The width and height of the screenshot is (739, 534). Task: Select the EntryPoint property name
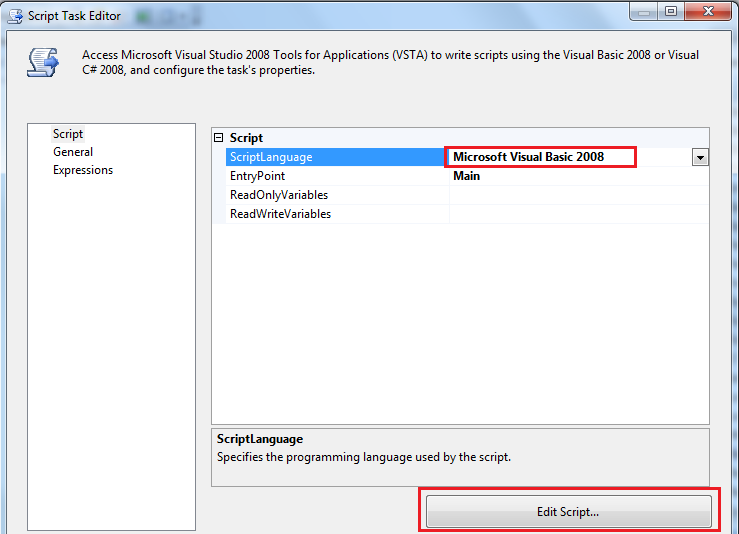pyautogui.click(x=257, y=176)
